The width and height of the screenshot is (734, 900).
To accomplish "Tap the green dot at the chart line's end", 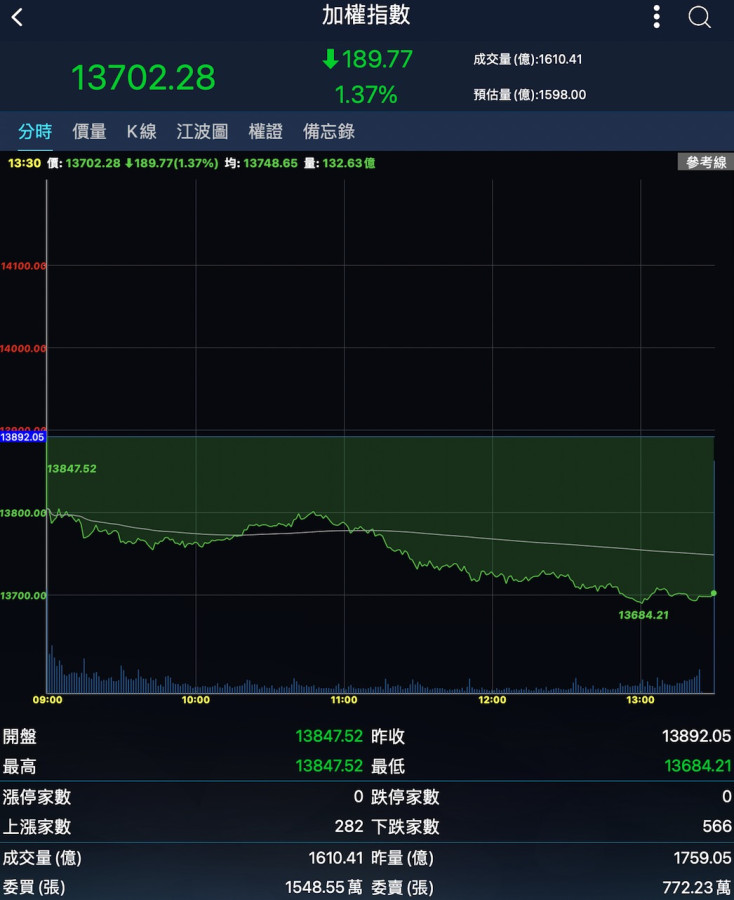I will click(x=713, y=594).
